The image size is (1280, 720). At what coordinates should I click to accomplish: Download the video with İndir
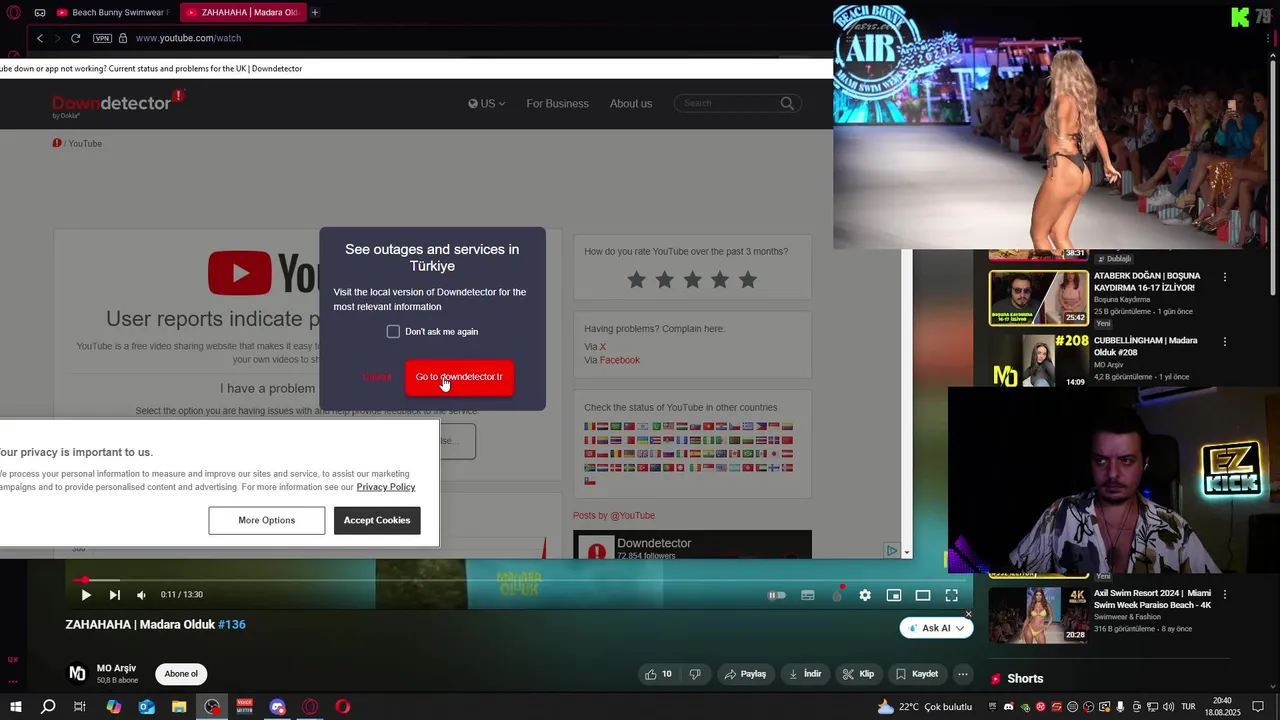[x=805, y=674]
